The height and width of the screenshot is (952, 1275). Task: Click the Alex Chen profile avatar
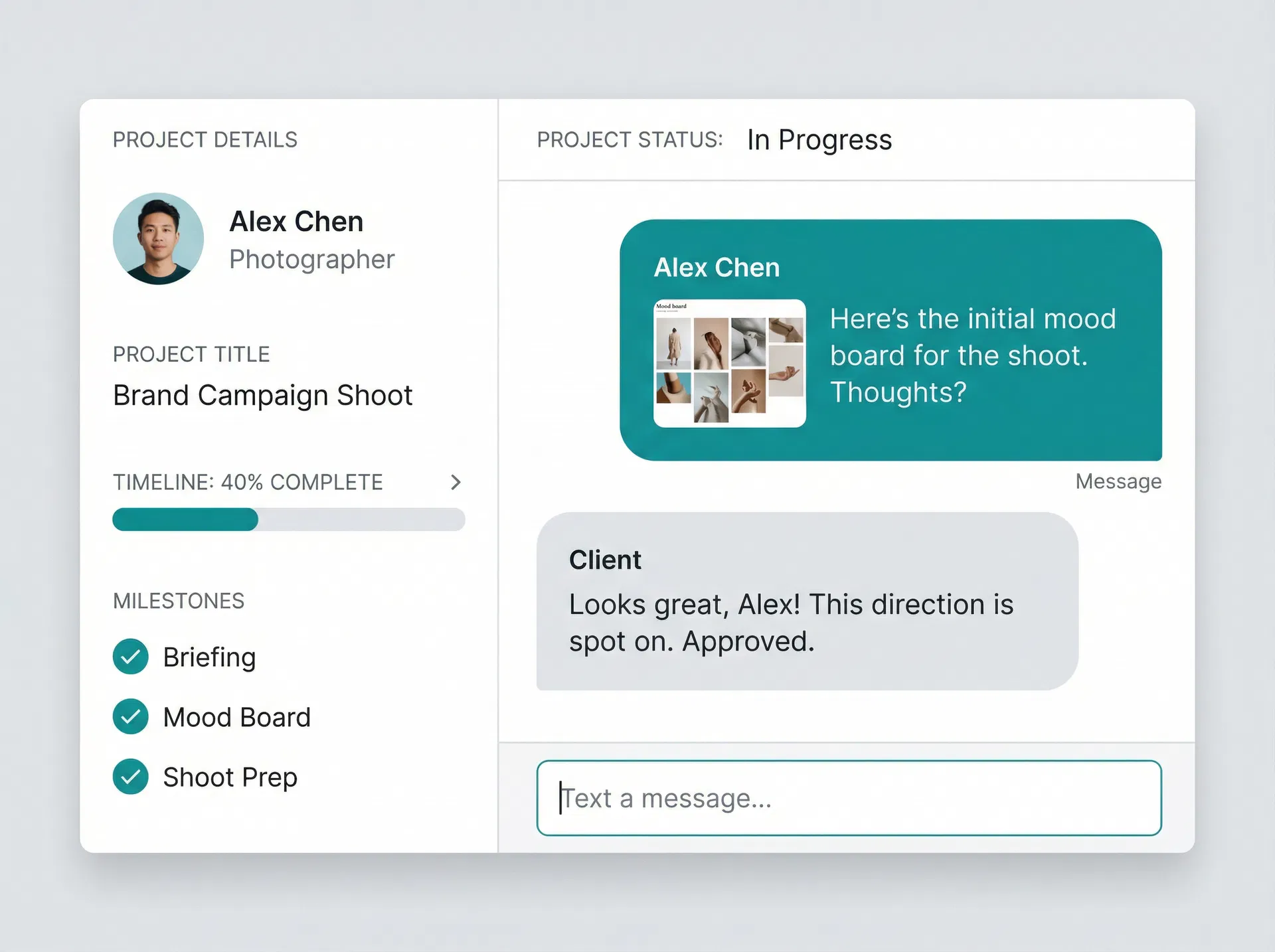click(x=158, y=239)
